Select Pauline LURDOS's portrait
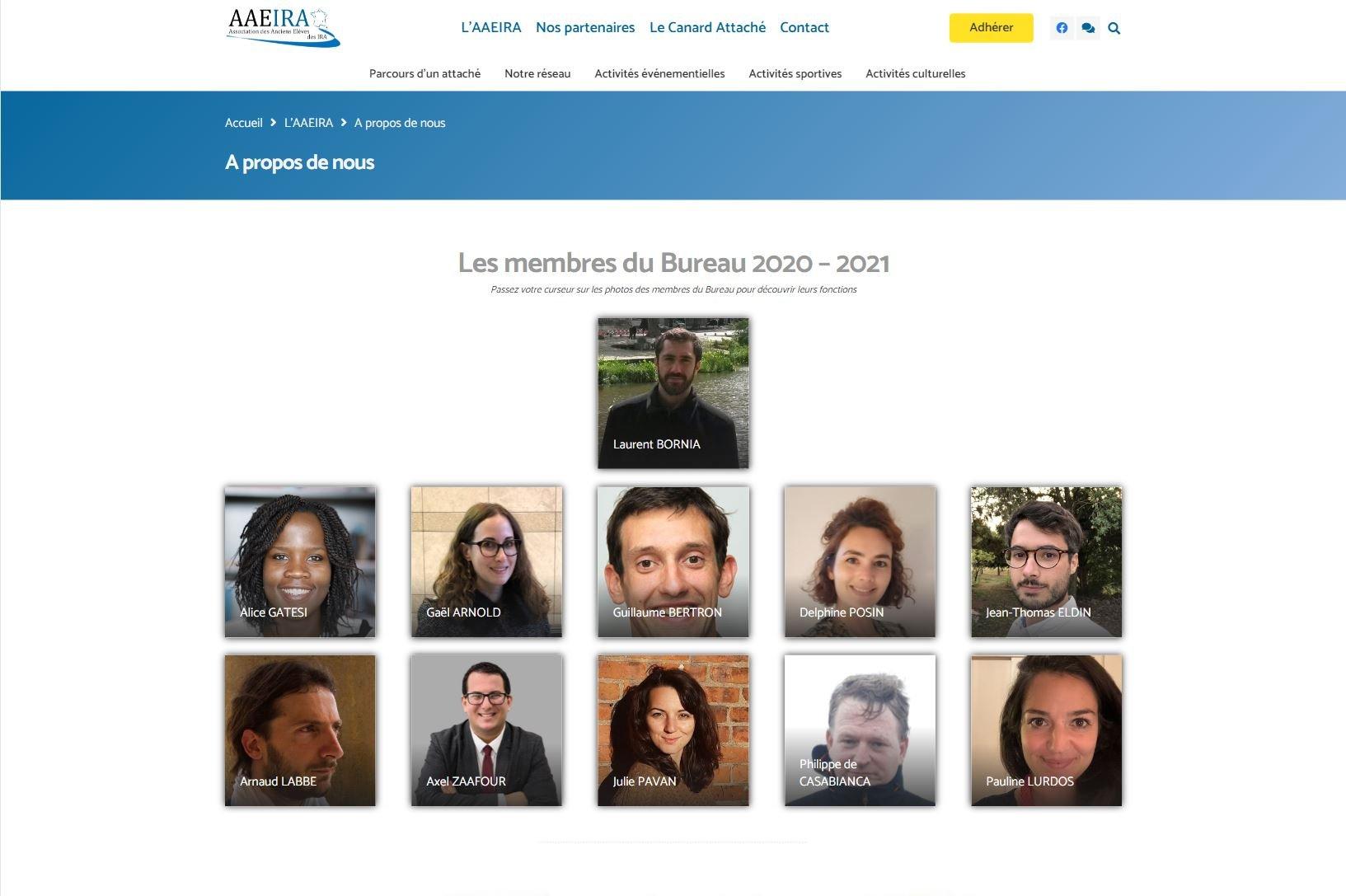The image size is (1346, 896). click(1046, 730)
